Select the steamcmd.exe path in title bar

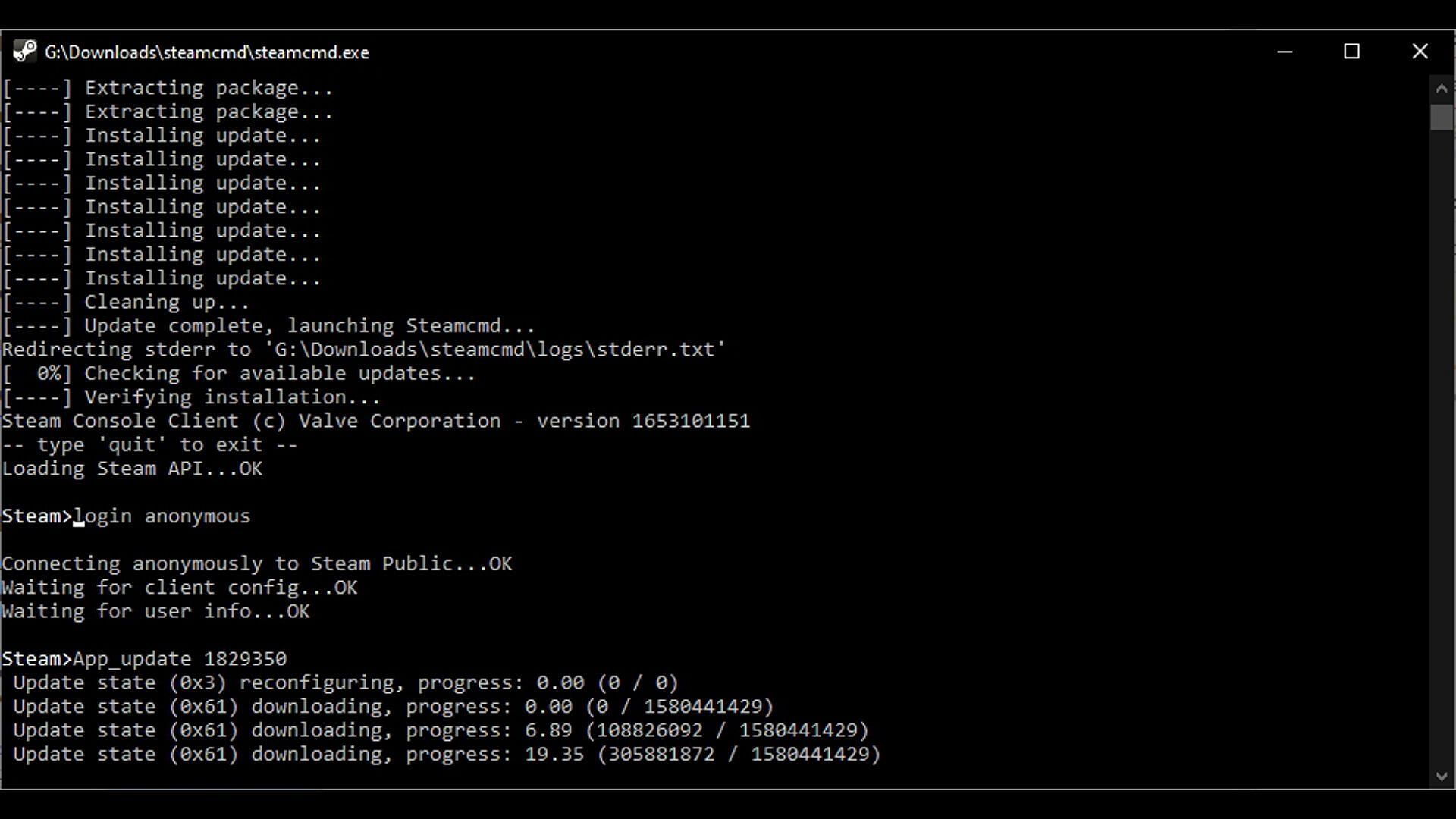click(207, 52)
